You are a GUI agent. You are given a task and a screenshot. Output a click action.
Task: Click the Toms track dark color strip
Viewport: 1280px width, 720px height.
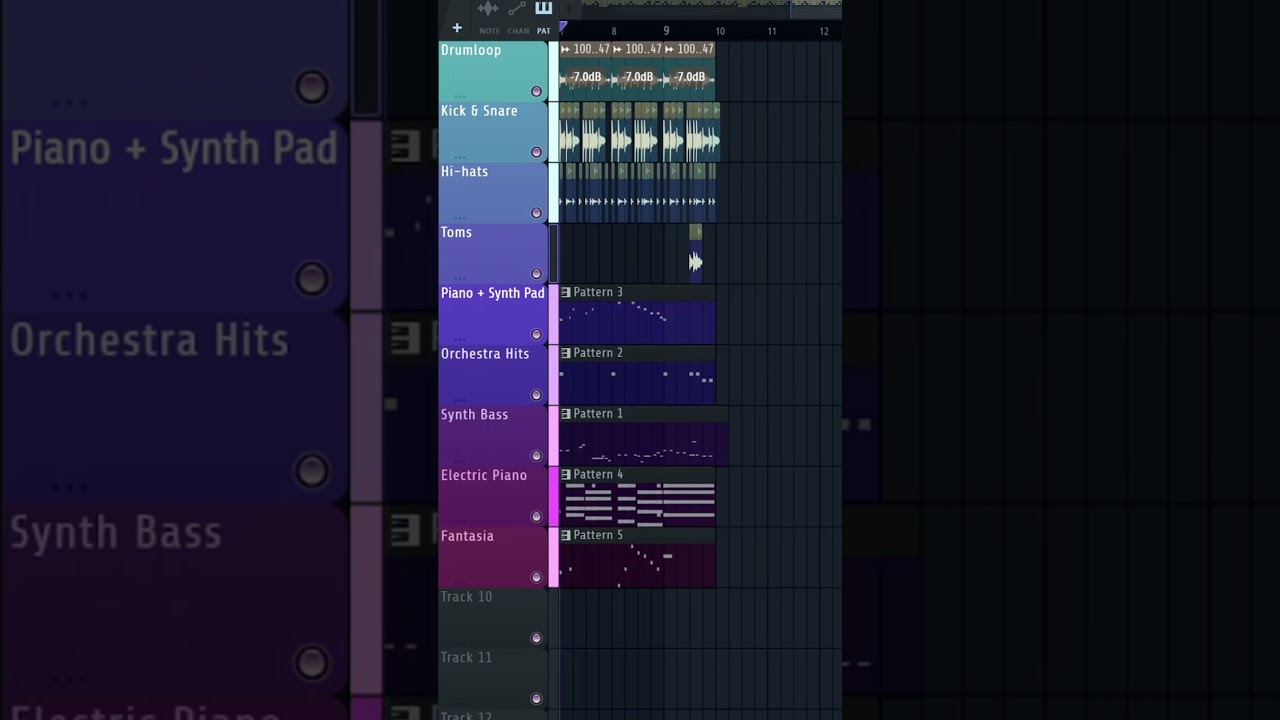(554, 253)
